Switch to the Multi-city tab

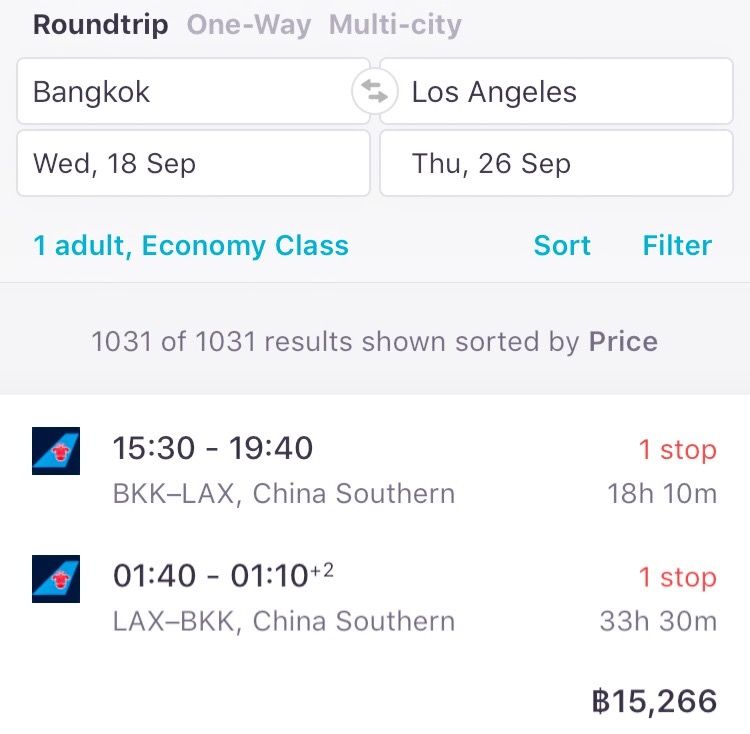tap(395, 25)
